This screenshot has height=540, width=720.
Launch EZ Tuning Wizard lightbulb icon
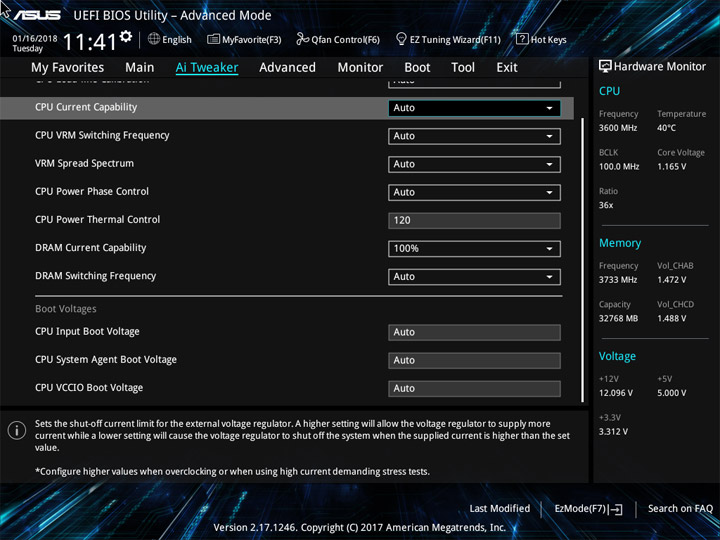click(x=401, y=39)
